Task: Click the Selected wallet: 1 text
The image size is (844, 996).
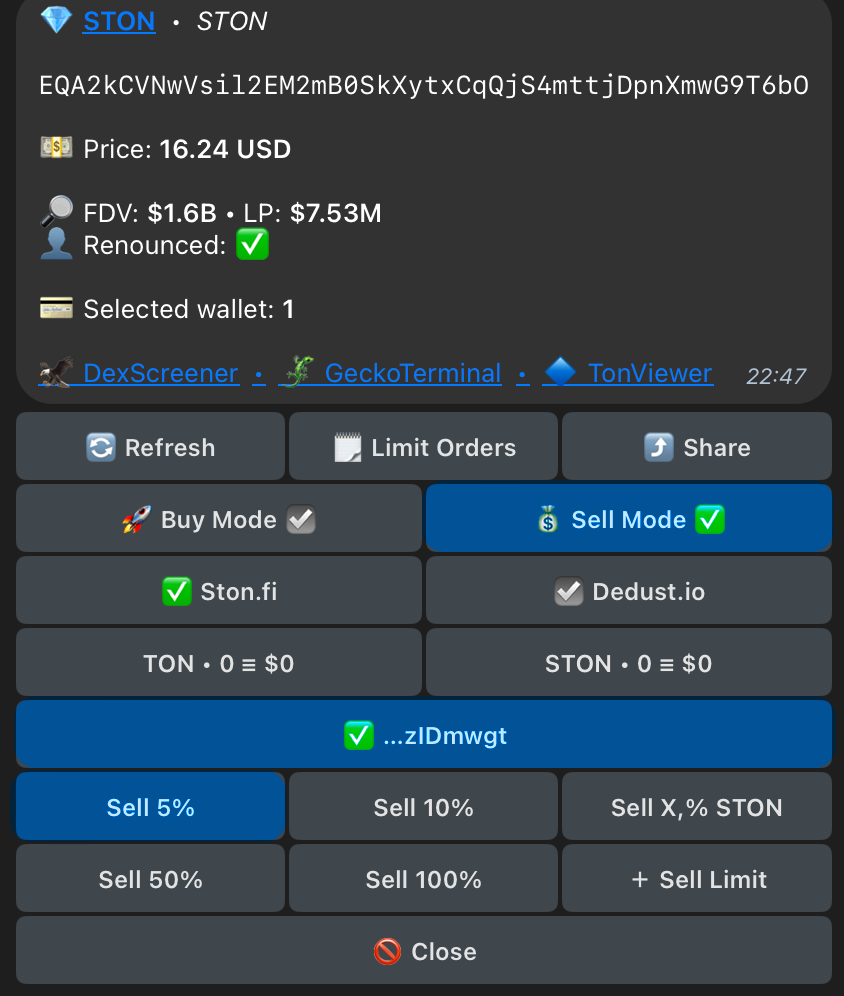Action: click(189, 309)
